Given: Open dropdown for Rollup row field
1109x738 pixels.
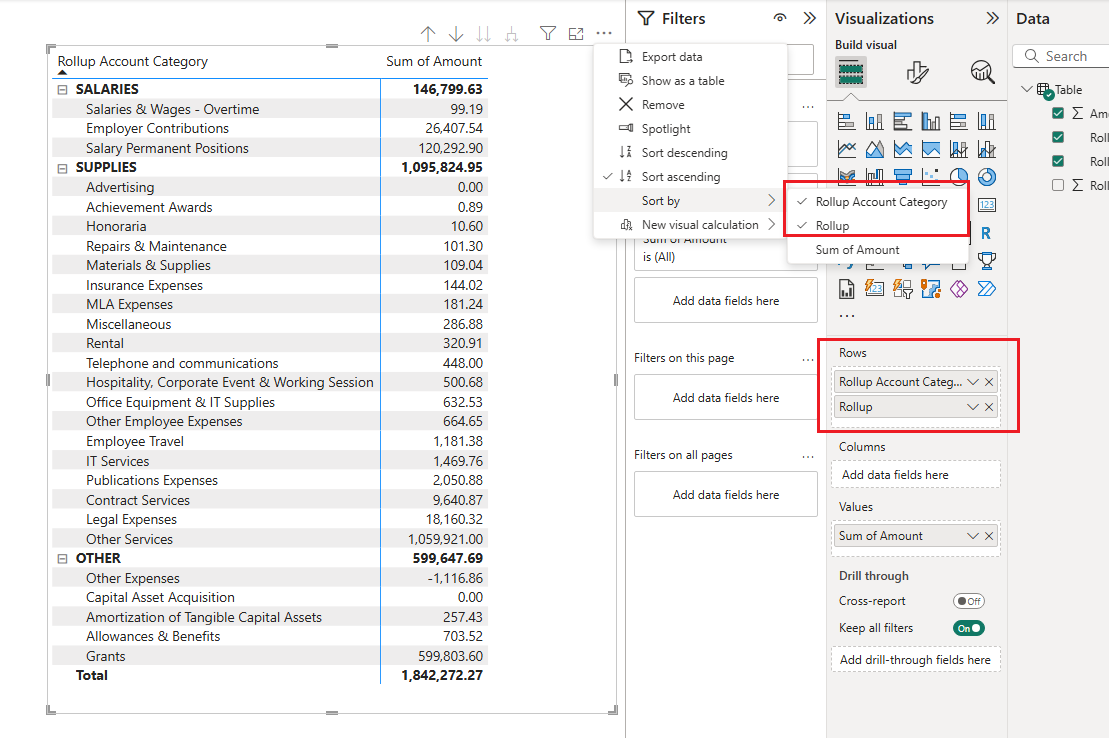Looking at the screenshot, I should 973,407.
